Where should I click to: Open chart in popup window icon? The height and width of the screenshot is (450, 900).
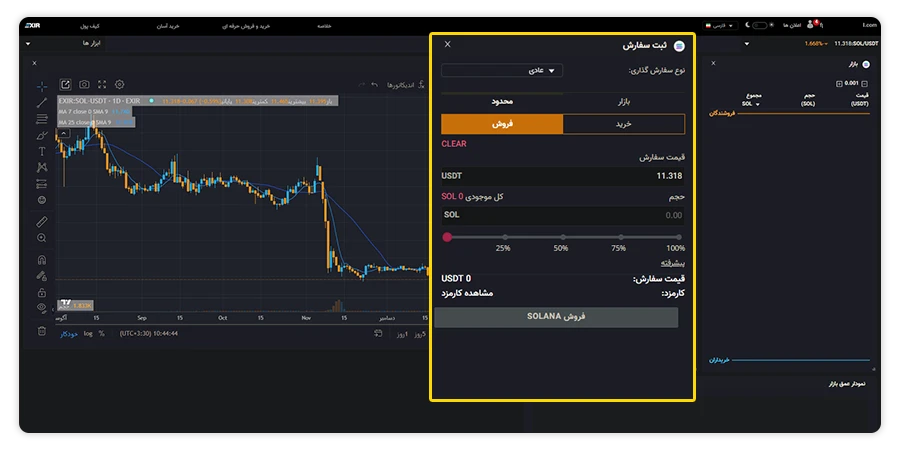pos(65,84)
